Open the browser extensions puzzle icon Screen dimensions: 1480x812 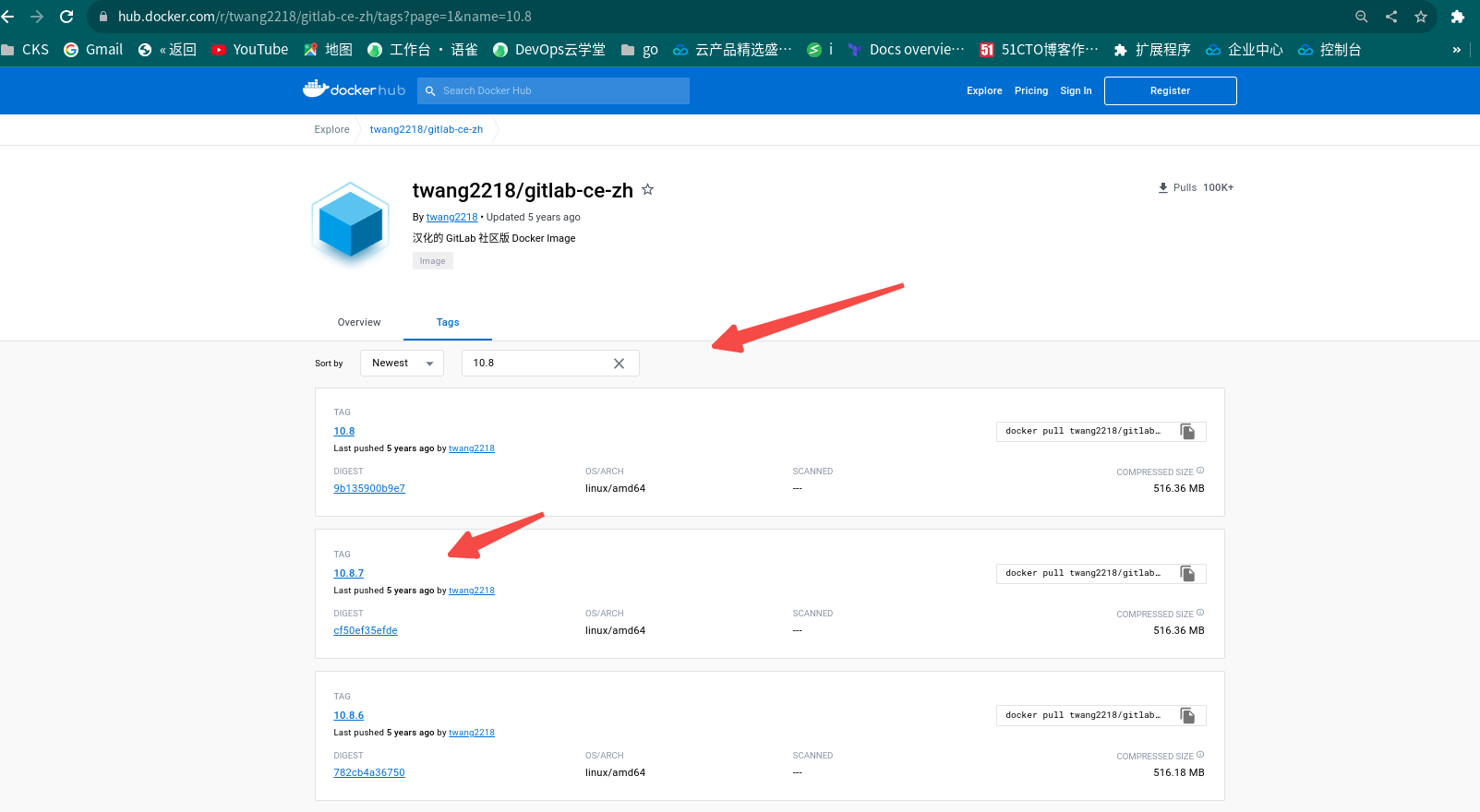[x=1458, y=17]
